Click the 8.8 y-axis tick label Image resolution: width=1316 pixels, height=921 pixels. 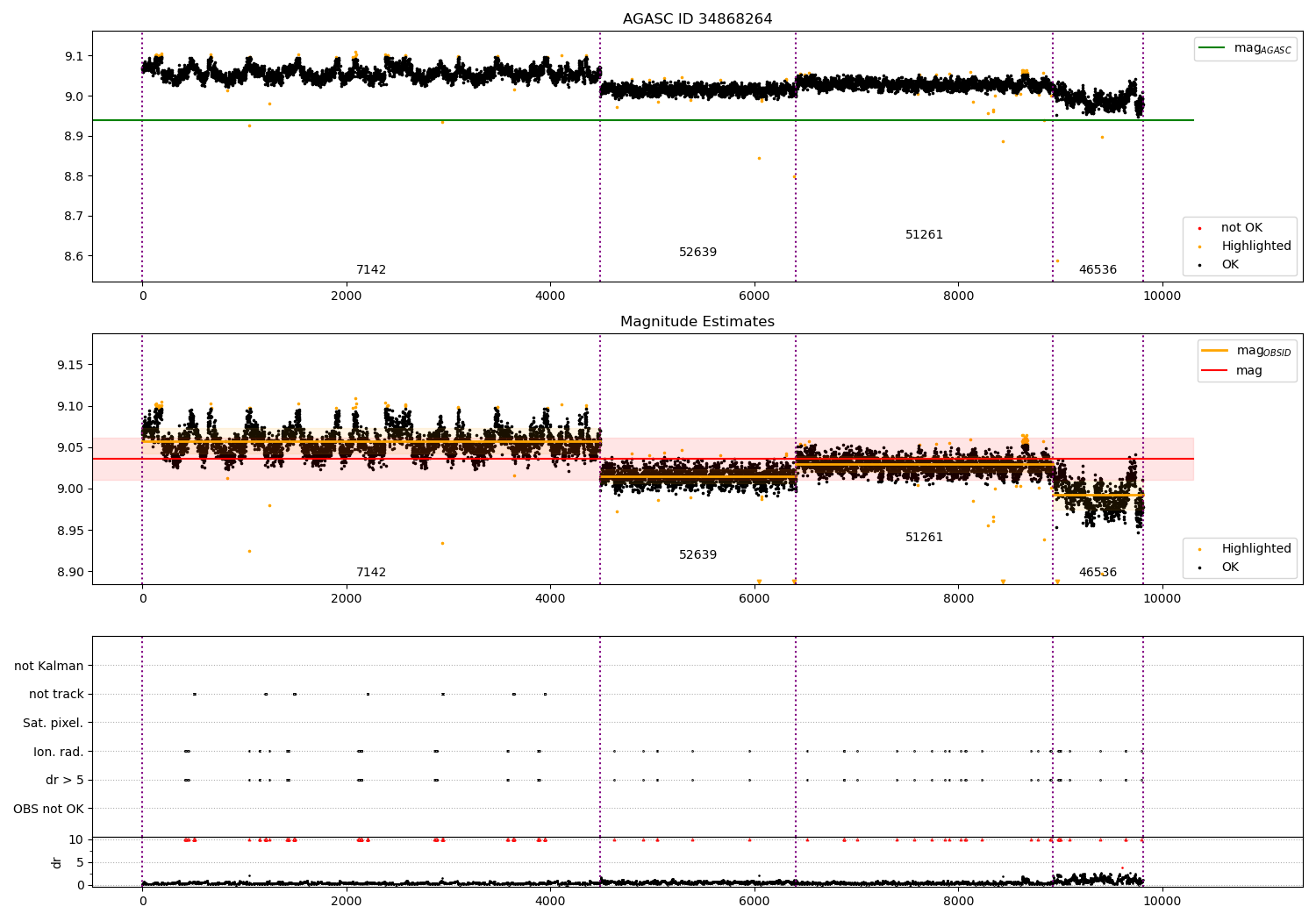(x=74, y=176)
